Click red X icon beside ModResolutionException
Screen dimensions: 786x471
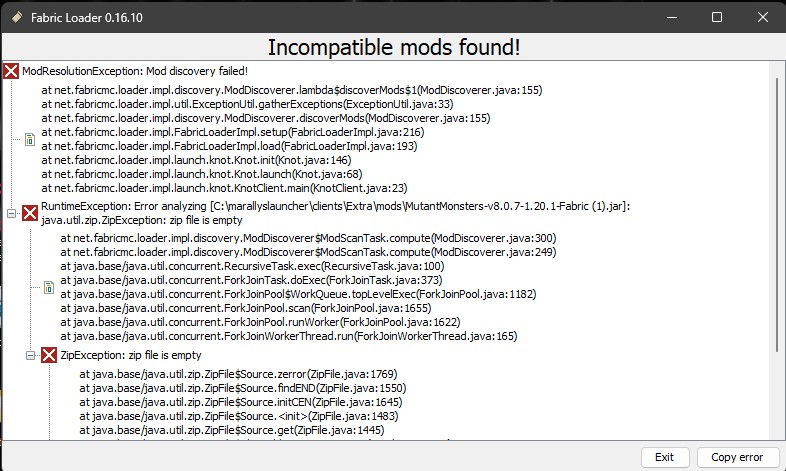11,71
